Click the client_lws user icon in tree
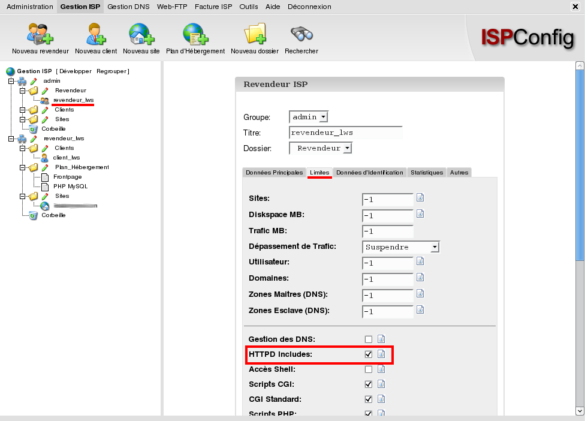Screen dimensions: 585x421 point(44,158)
